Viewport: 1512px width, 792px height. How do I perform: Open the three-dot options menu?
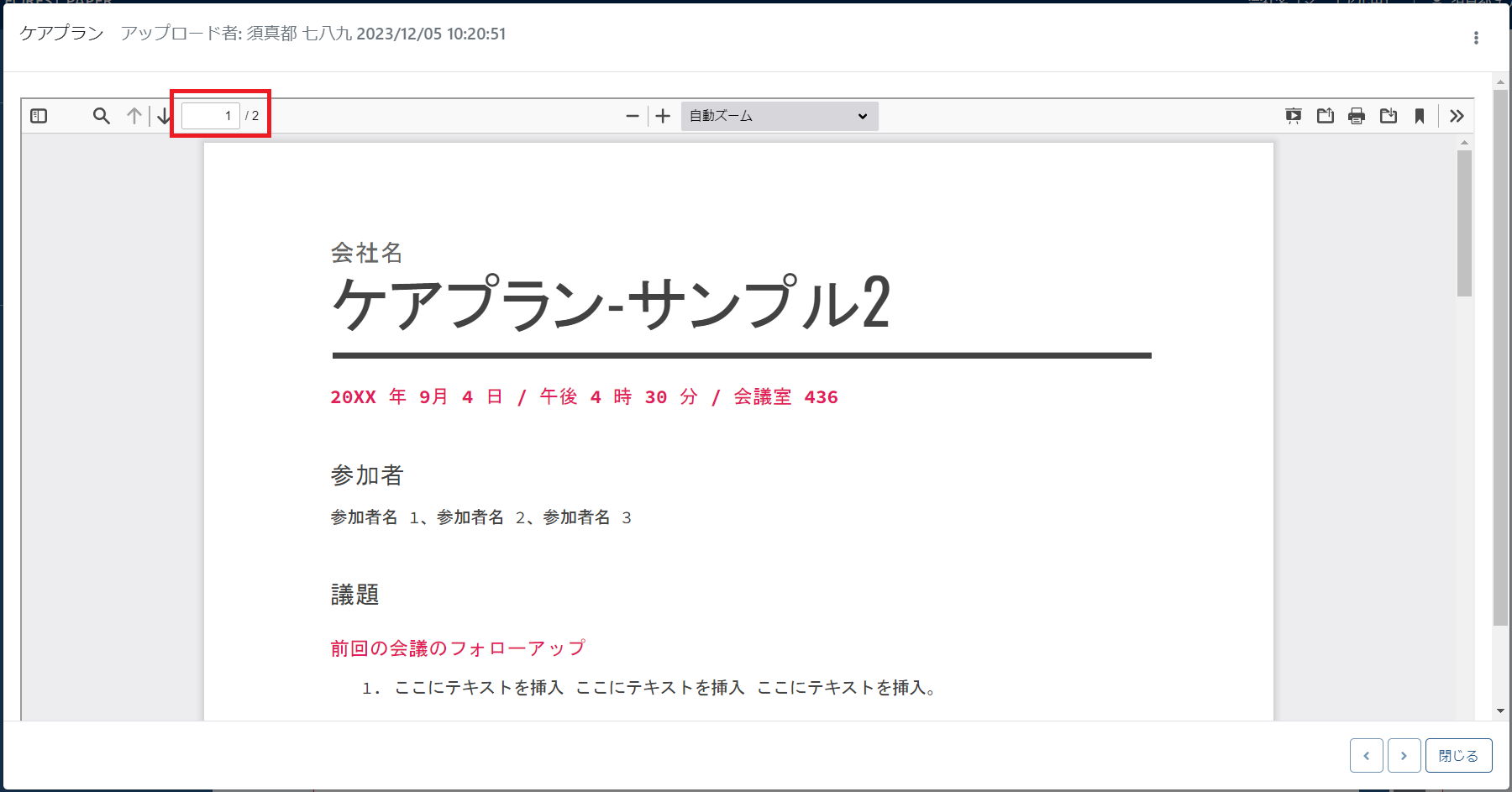1475,37
